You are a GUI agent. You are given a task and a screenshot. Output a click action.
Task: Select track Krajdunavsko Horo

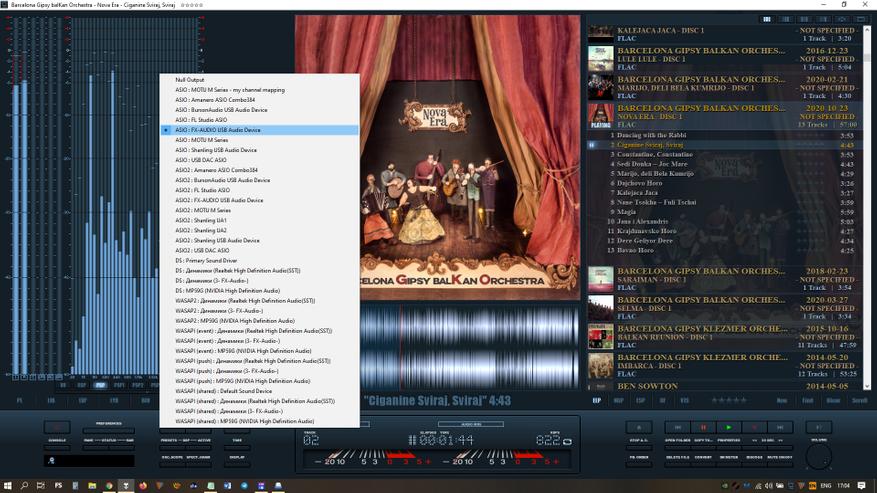click(x=725, y=231)
